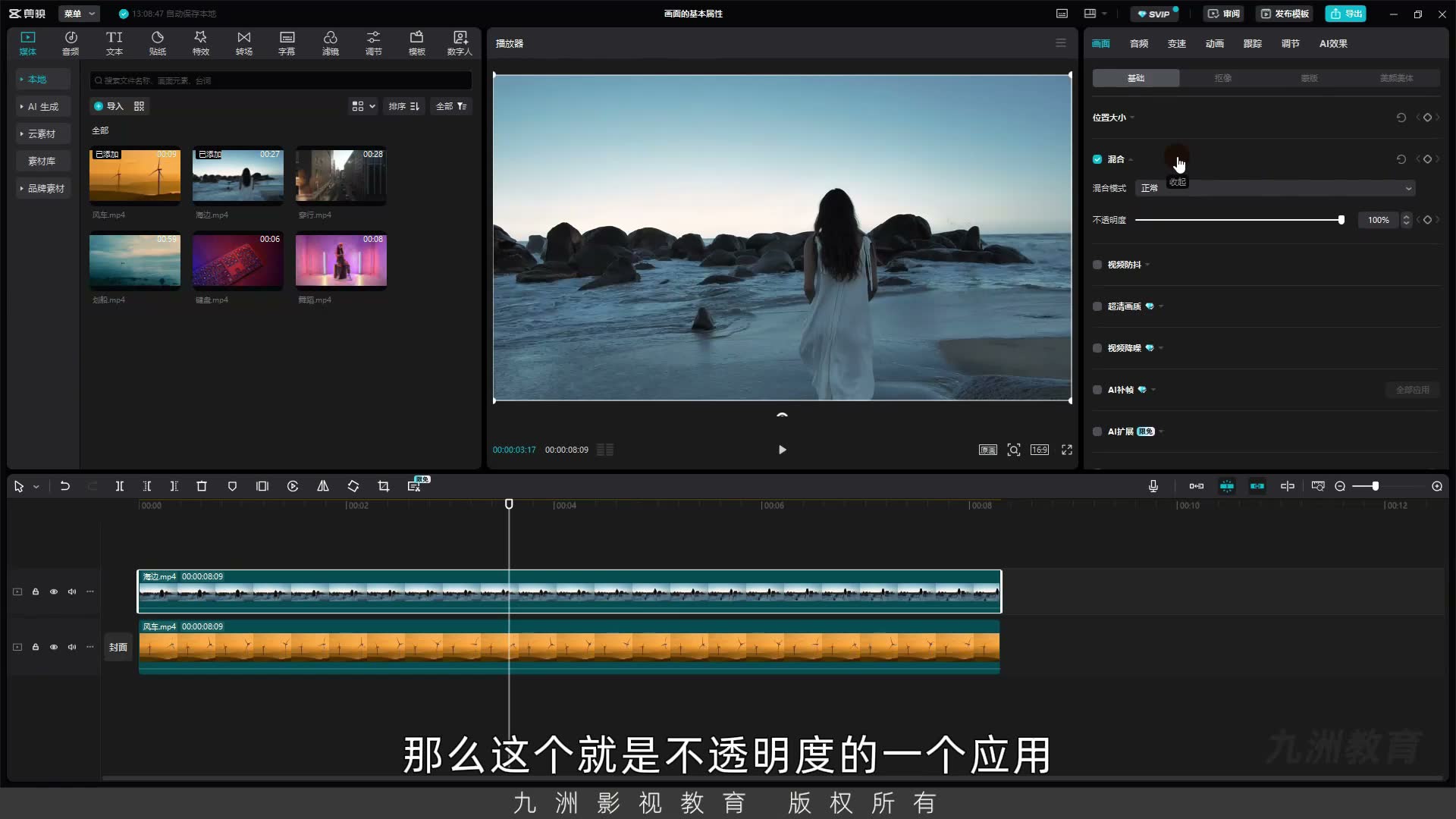Image resolution: width=1456 pixels, height=819 pixels.
Task: Click the microphone record voiceover icon
Action: point(1153,486)
